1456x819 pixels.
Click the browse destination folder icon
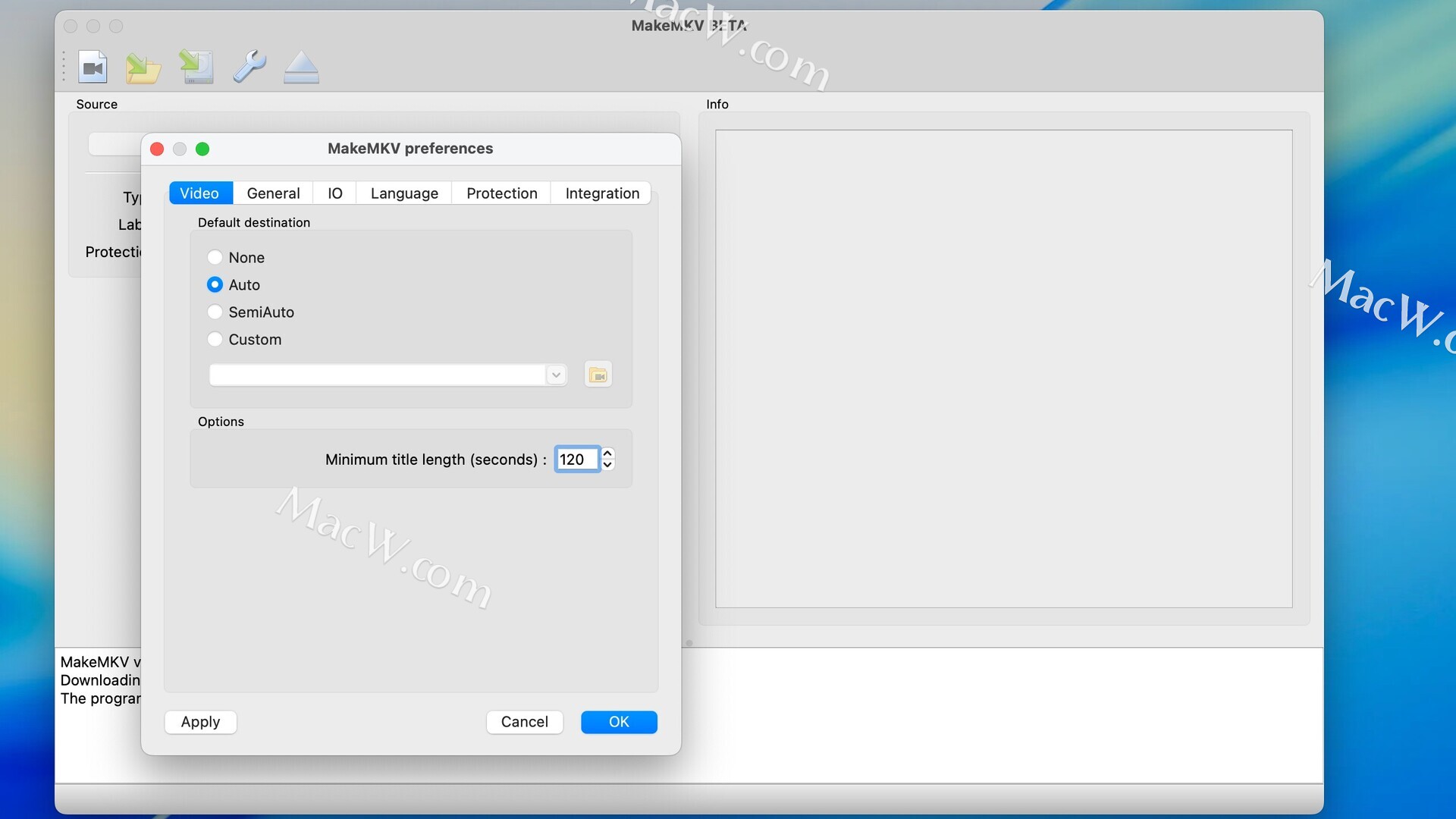(598, 375)
